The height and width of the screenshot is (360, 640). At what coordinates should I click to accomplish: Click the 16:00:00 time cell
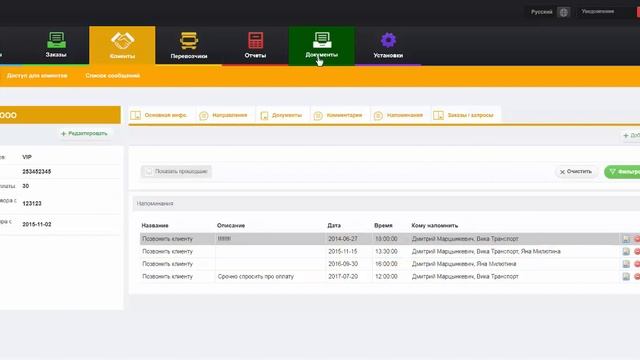pos(386,264)
